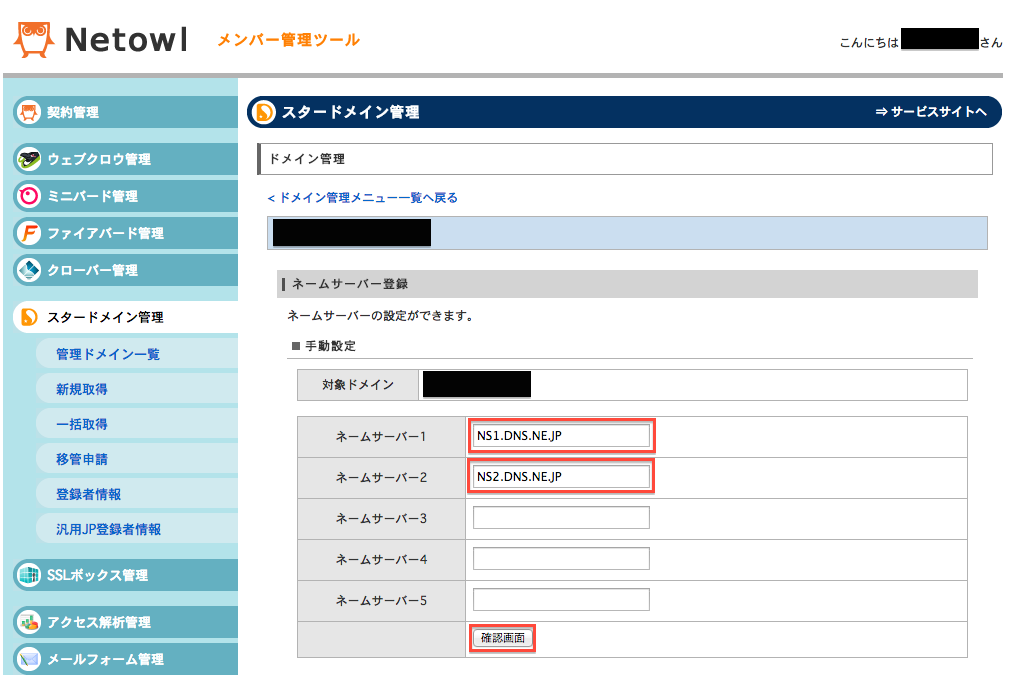Image resolution: width=1009 pixels, height=675 pixels.
Task: Click ドメイン管理メニュー一覧へ戻る link
Action: pos(362,198)
